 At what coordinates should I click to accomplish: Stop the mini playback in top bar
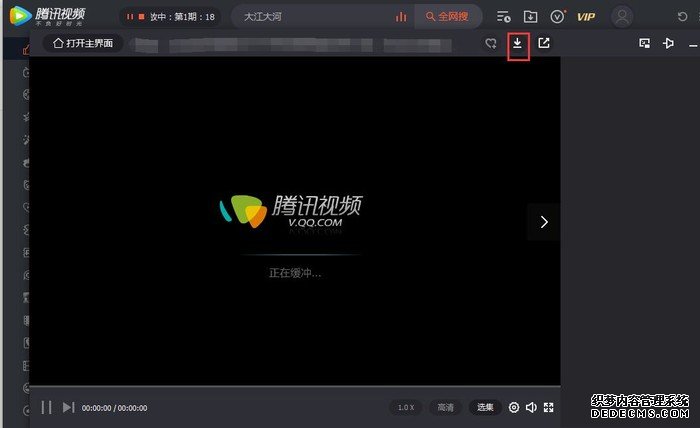coord(142,17)
